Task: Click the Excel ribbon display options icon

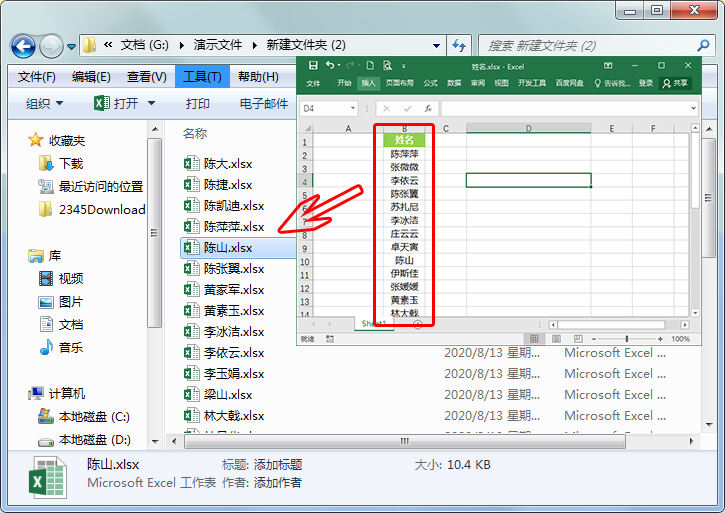Action: click(x=608, y=66)
